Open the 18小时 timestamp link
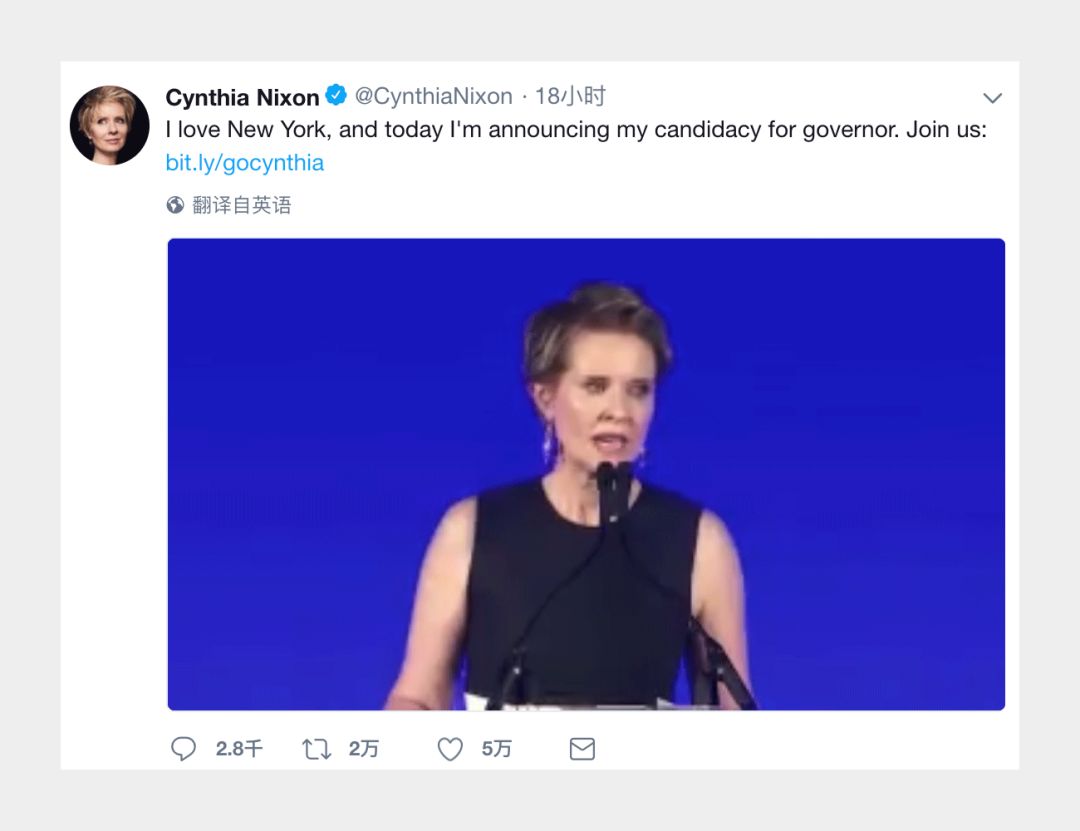1080x831 pixels. (570, 97)
